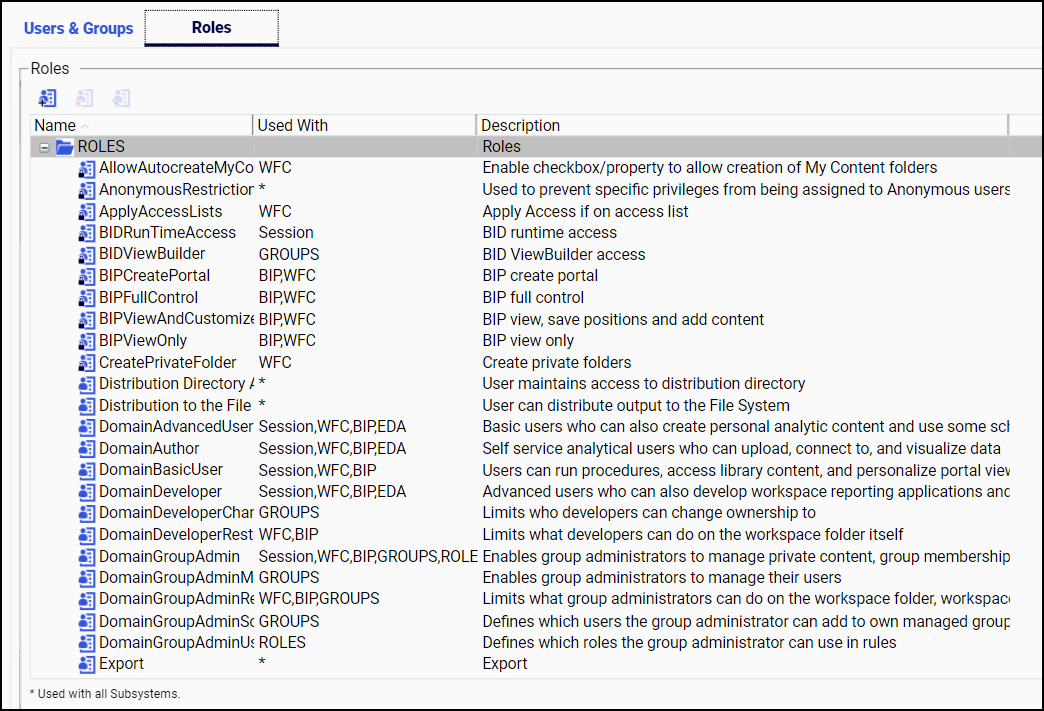Click the BIPViewOnly role icon
This screenshot has height=711, width=1044.
click(x=86, y=340)
